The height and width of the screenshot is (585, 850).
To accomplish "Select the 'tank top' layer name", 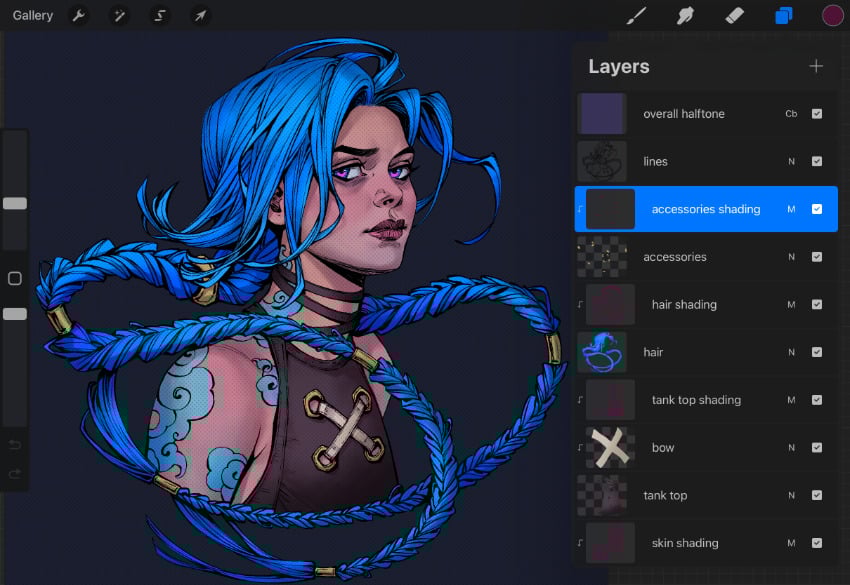I will (665, 496).
